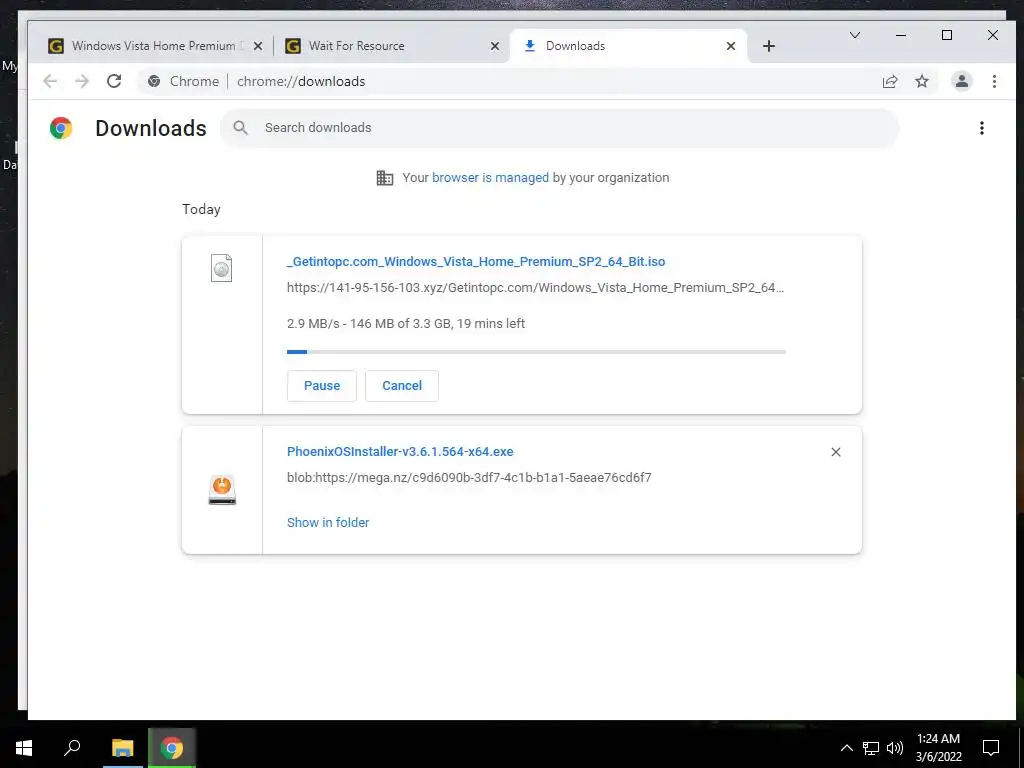
Task: Open a new browser tab
Action: pos(769,46)
